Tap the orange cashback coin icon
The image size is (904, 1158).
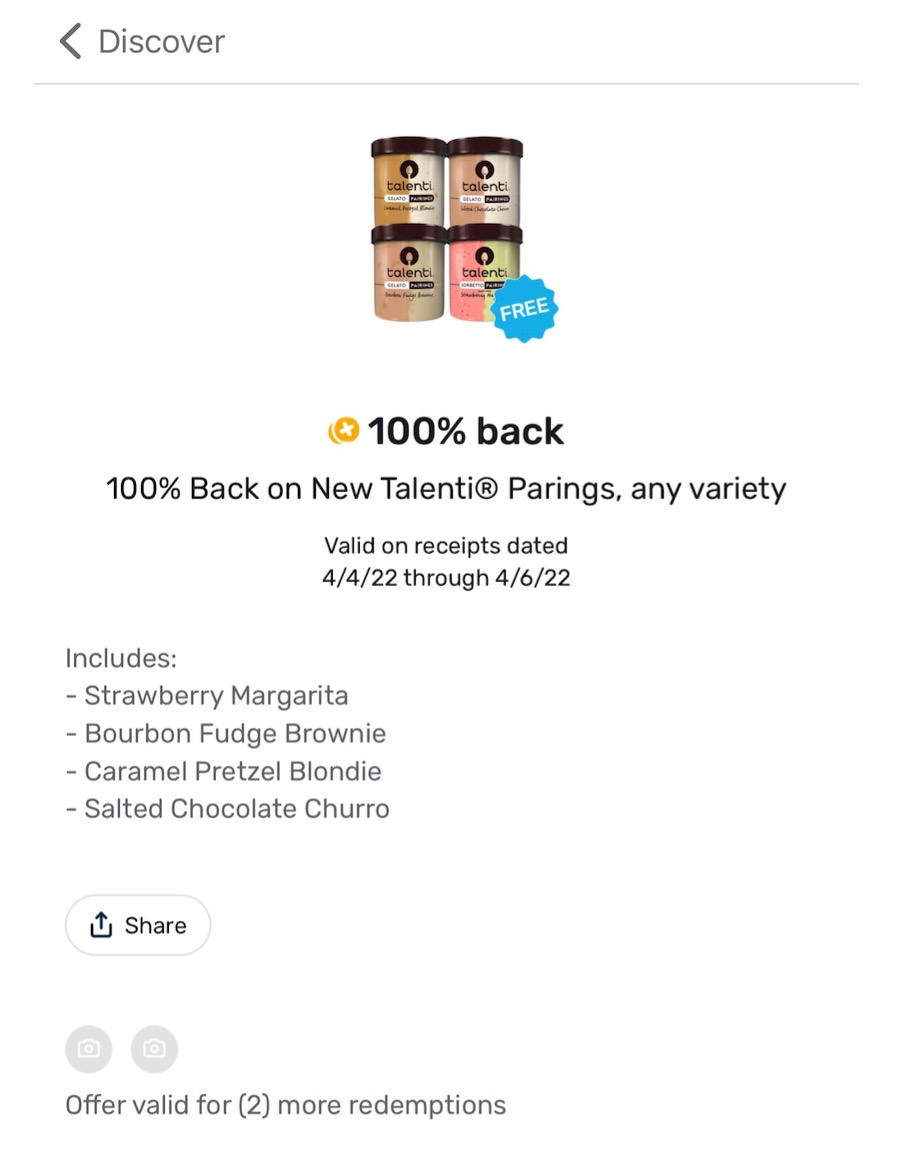click(343, 432)
